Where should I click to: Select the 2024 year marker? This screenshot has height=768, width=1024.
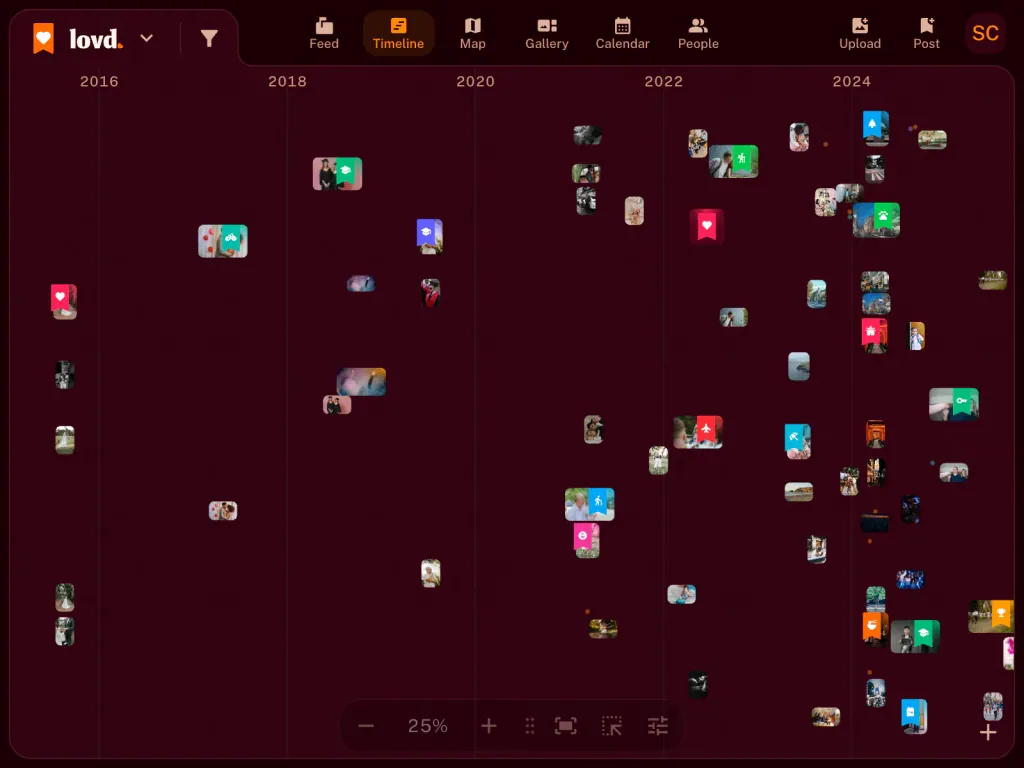coord(852,81)
